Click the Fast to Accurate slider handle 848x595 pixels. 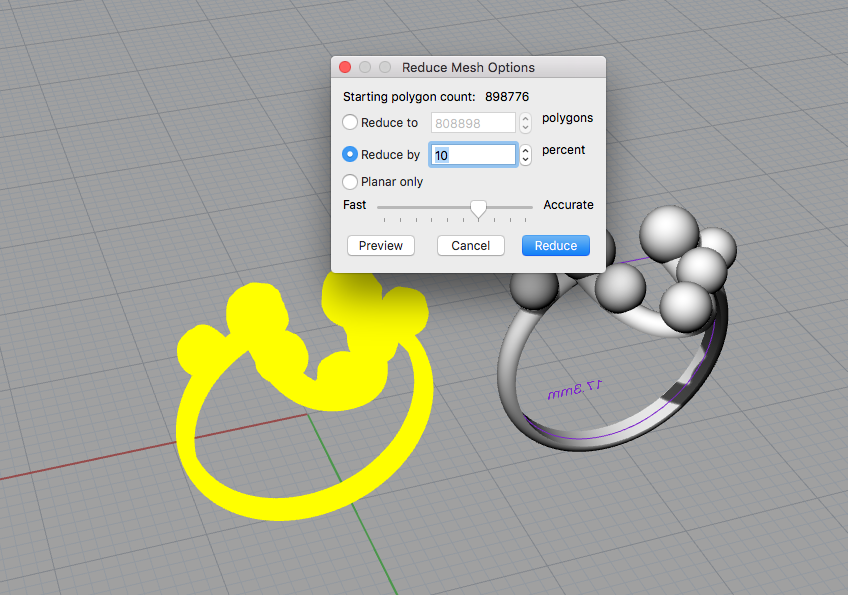click(478, 209)
